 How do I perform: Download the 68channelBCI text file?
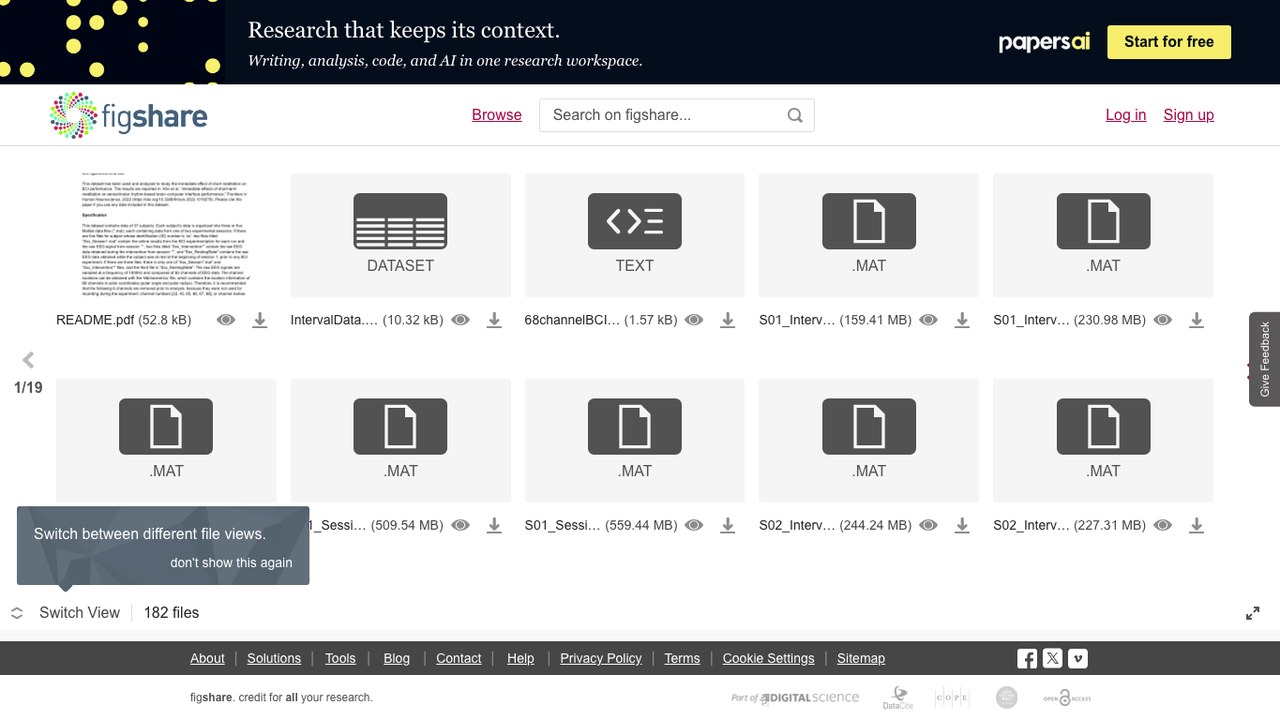click(x=728, y=320)
